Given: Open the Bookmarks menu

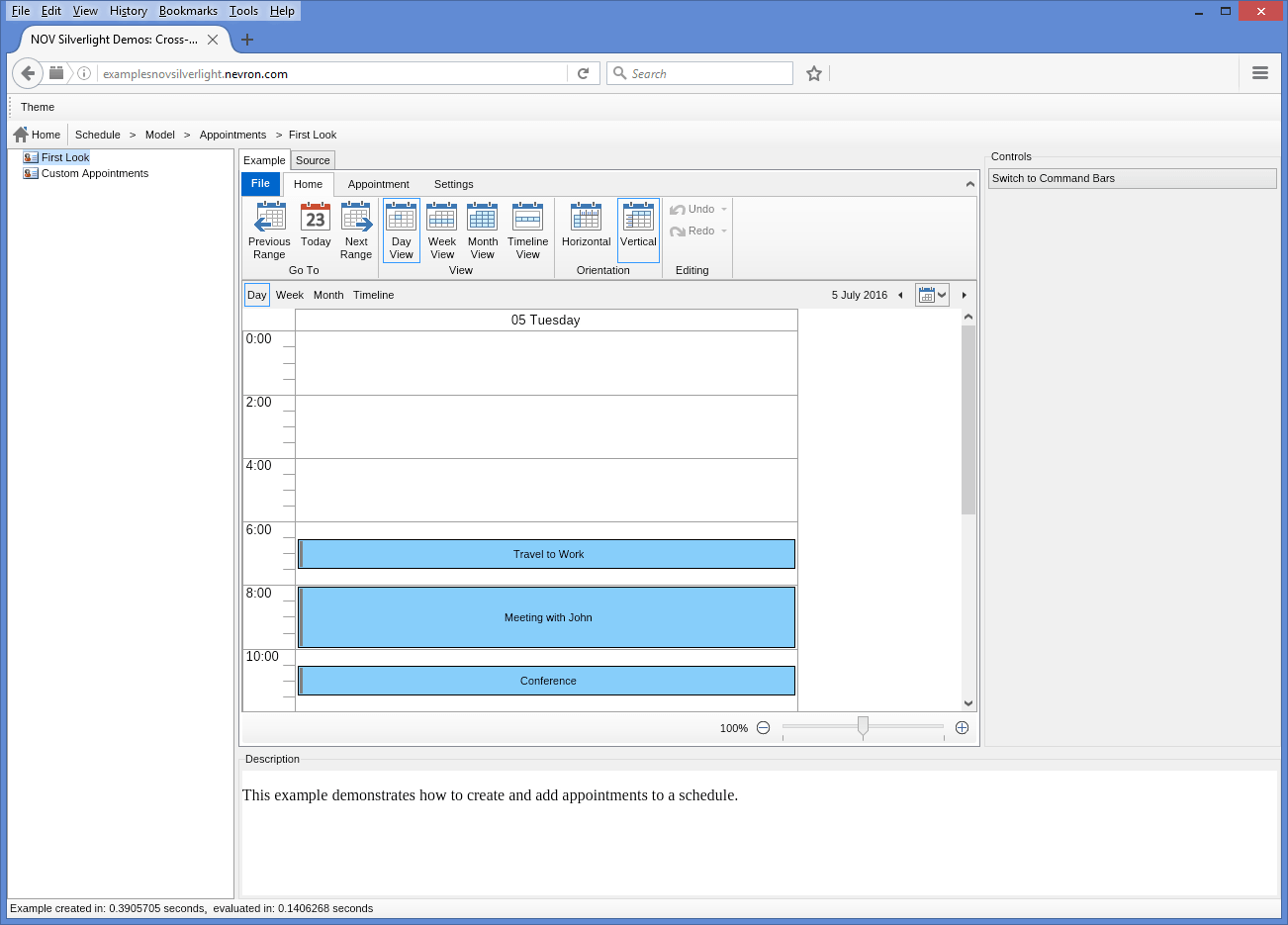Looking at the screenshot, I should point(188,11).
